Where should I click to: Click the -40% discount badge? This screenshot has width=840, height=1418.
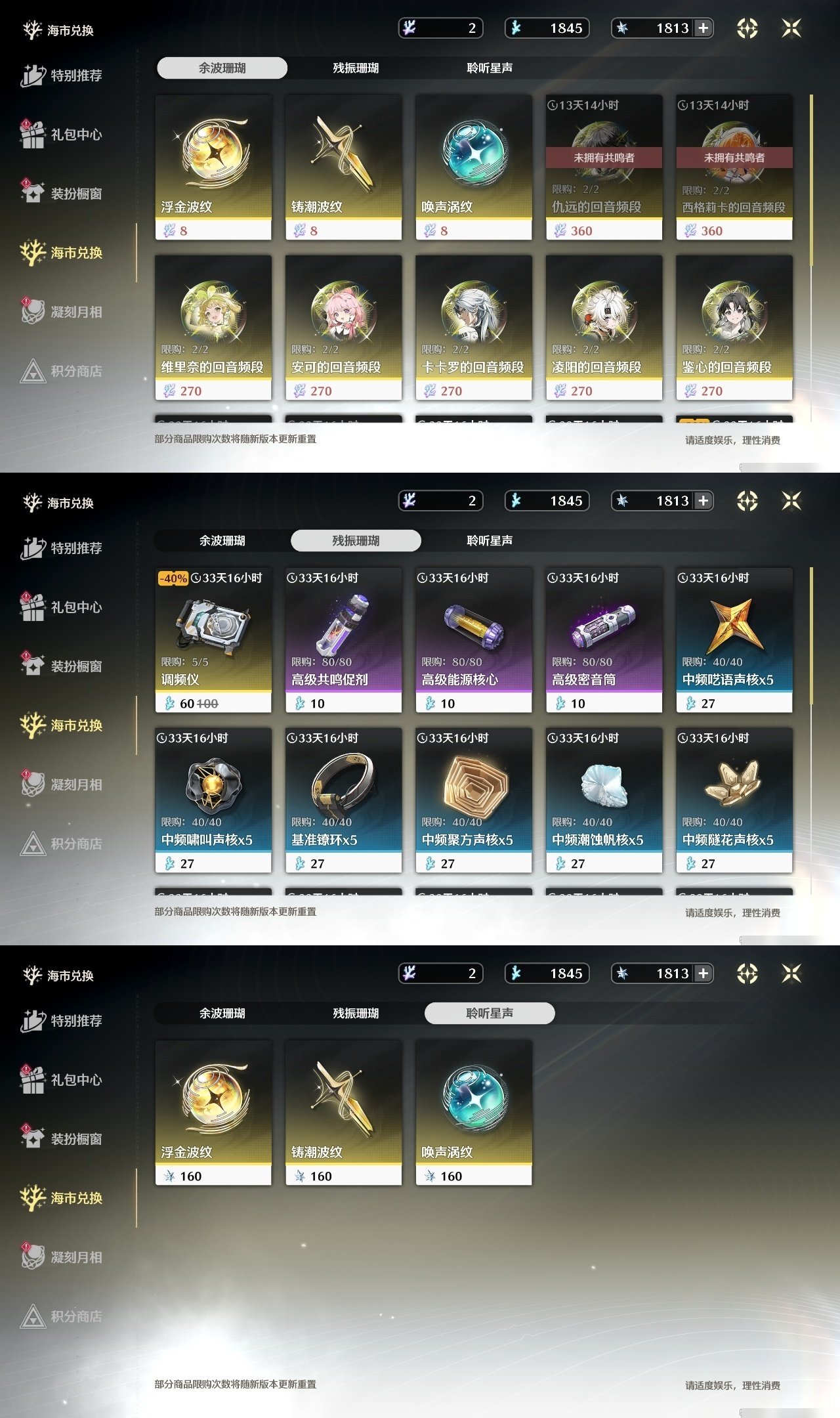tap(173, 578)
